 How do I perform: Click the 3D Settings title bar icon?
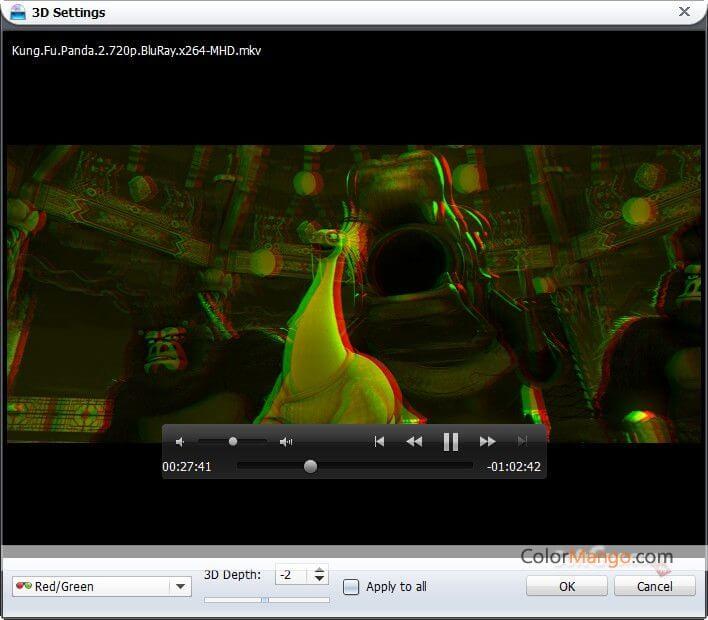click(17, 12)
